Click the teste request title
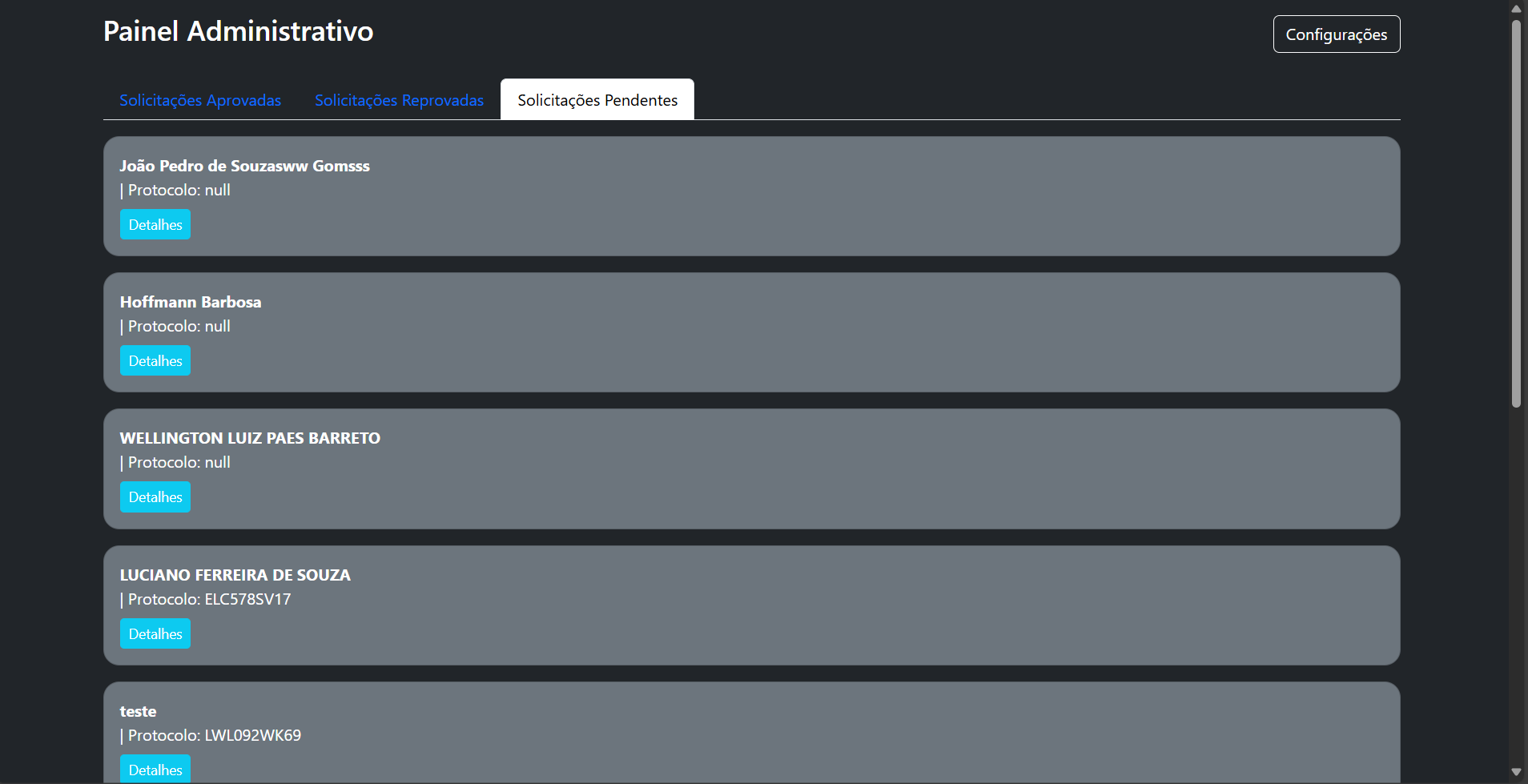This screenshot has width=1528, height=784. (138, 711)
